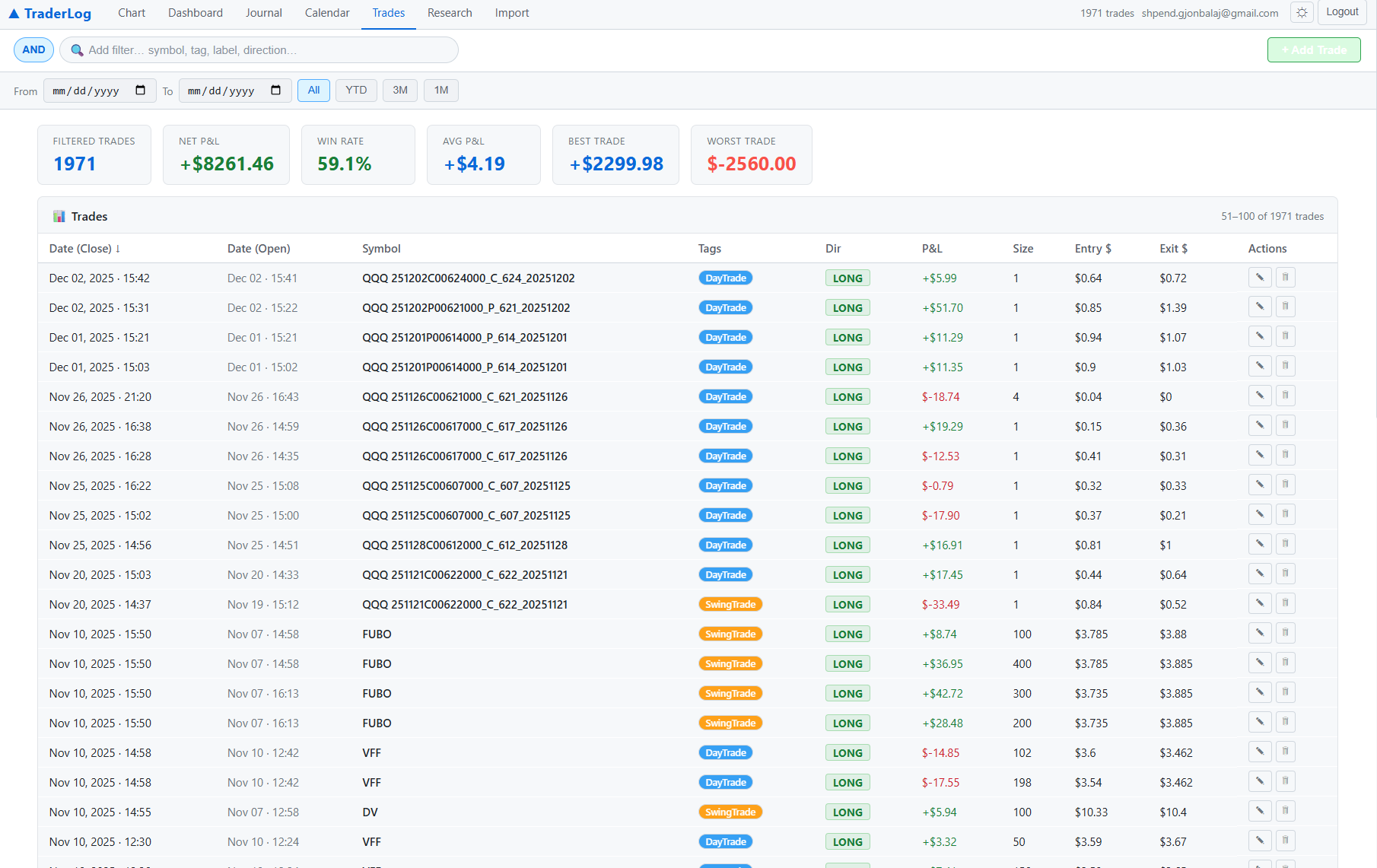Viewport: 1377px width, 868px height.
Task: Click the Logout button
Action: coord(1342,12)
